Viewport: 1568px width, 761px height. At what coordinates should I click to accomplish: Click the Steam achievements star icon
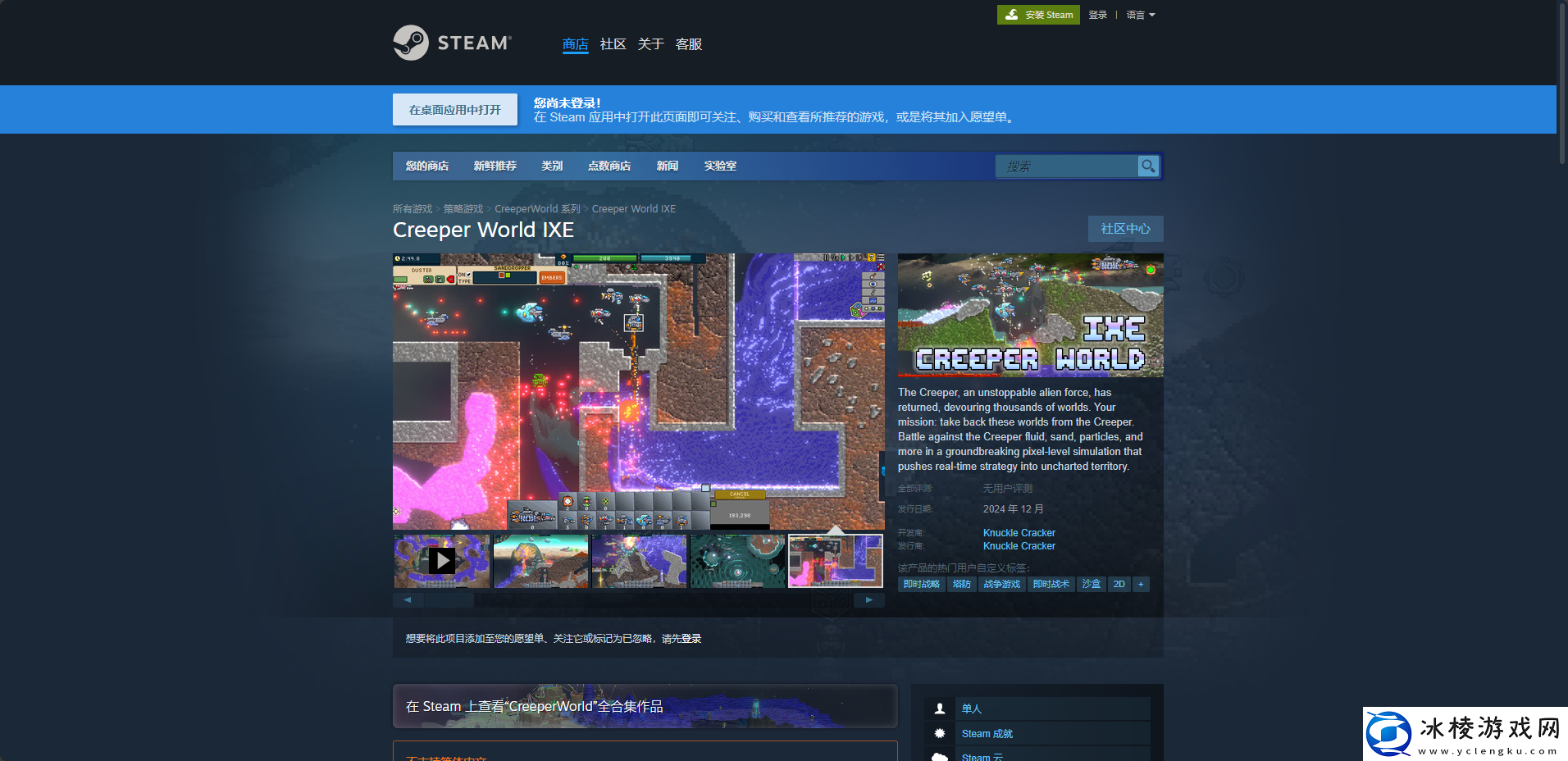click(x=940, y=734)
